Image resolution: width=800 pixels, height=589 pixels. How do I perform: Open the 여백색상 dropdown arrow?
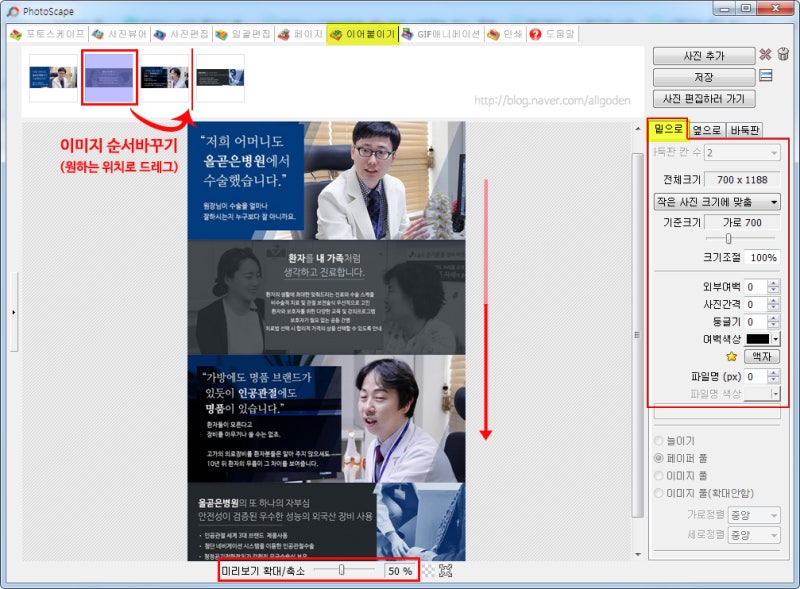tap(776, 339)
